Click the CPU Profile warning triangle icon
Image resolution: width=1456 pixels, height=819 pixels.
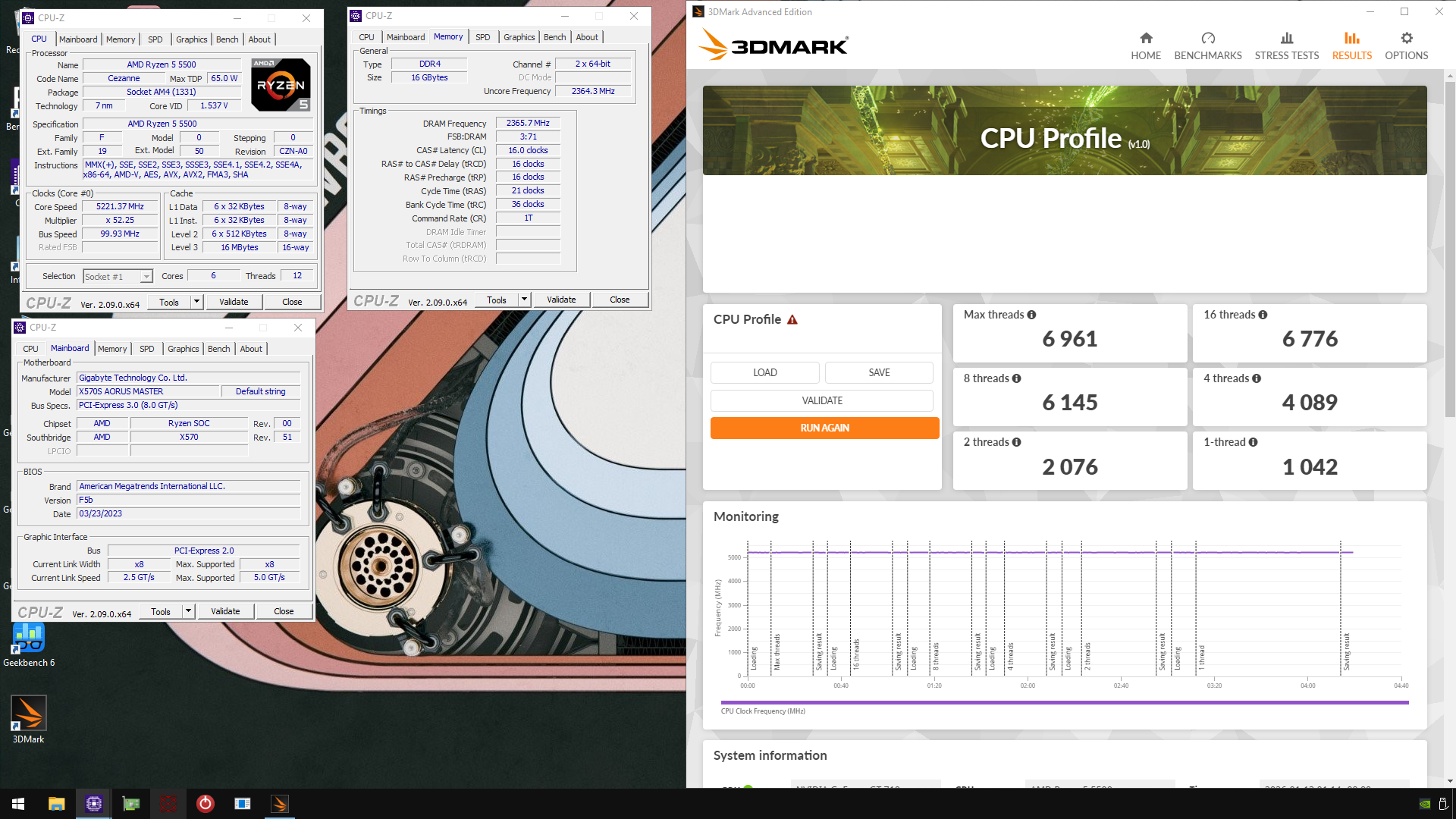tap(792, 319)
